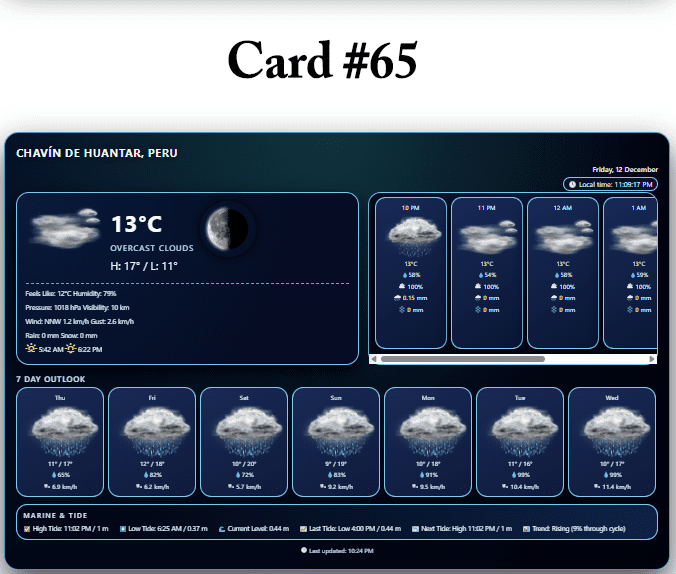Click the humidity droplet icon in Thursday card

pyautogui.click(x=52, y=475)
